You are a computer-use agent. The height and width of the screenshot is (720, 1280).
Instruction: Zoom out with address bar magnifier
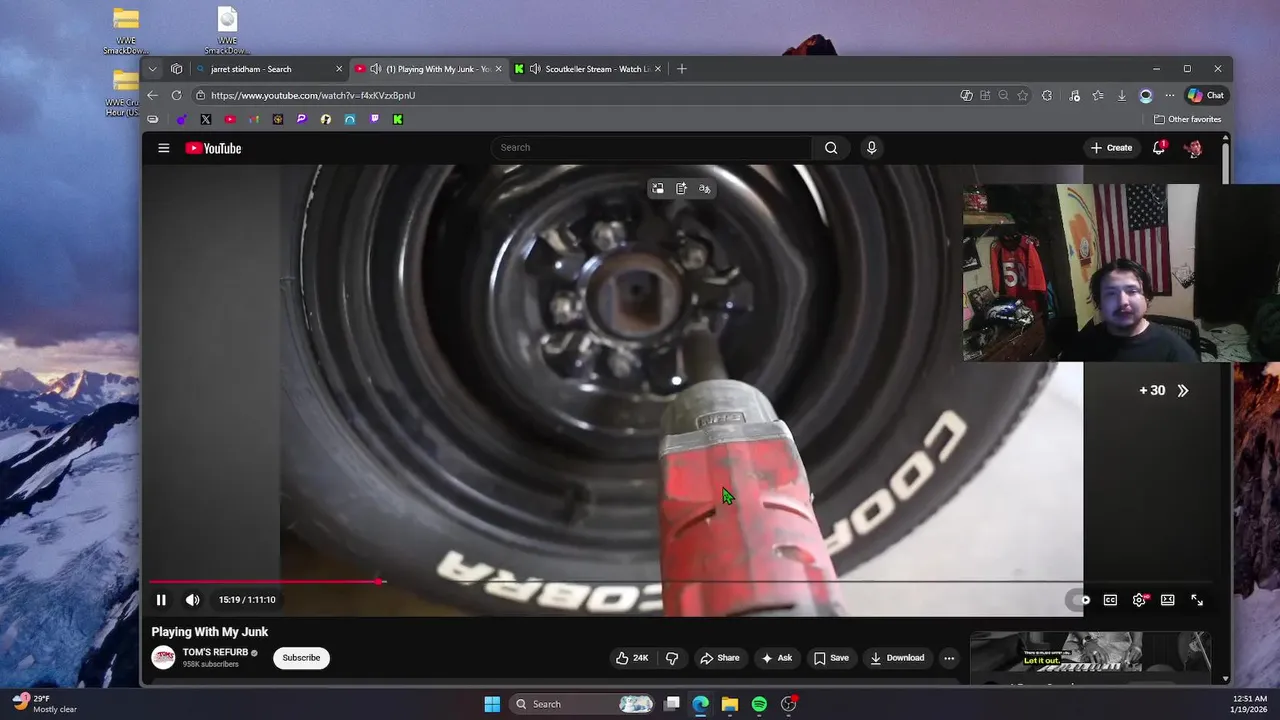[1003, 95]
